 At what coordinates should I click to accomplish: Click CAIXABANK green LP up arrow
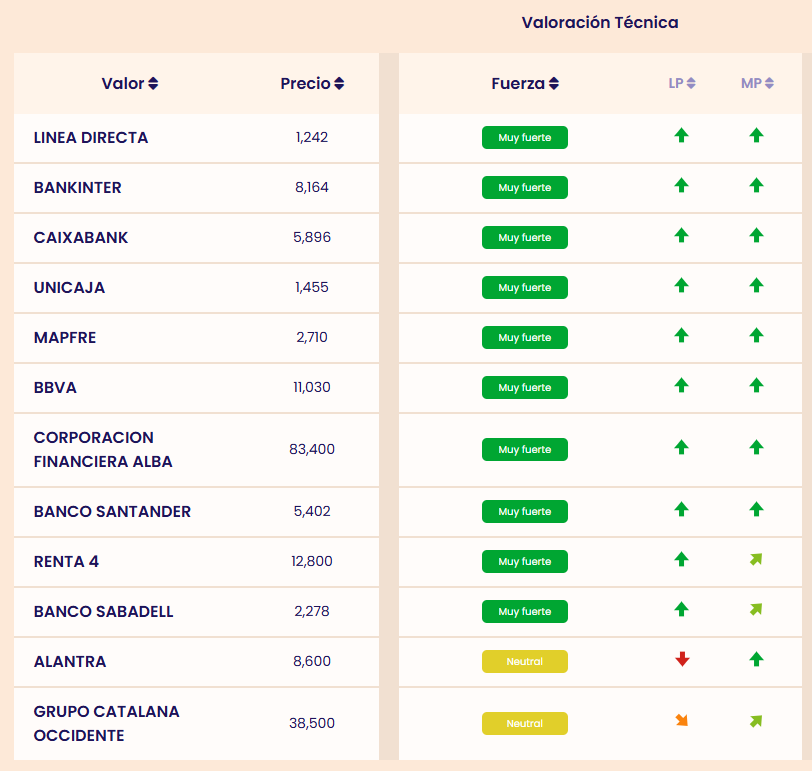(682, 236)
